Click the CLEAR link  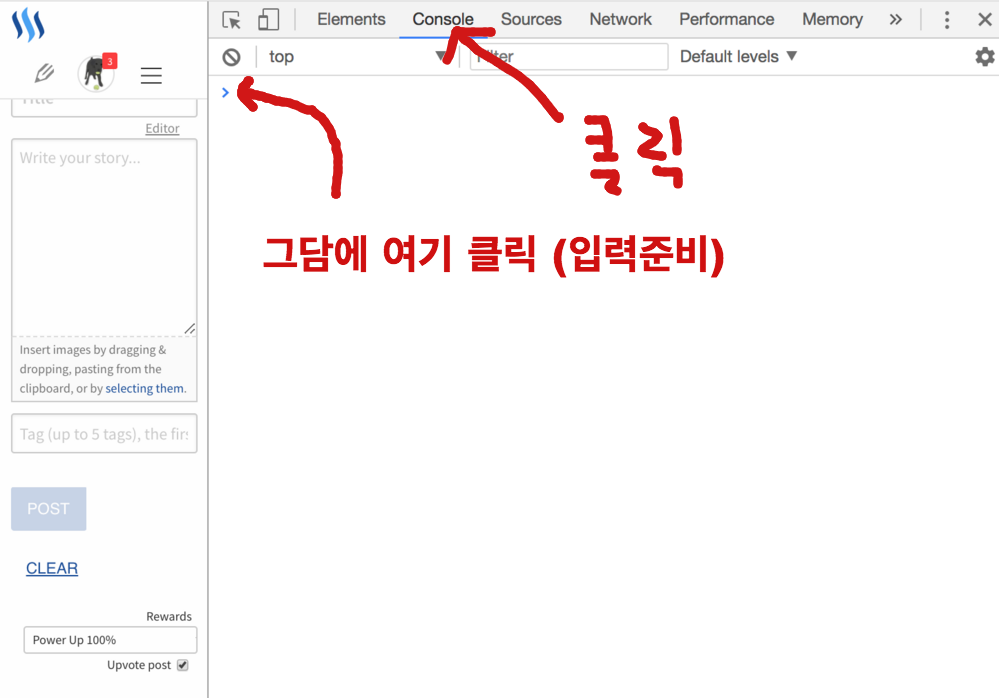(52, 568)
